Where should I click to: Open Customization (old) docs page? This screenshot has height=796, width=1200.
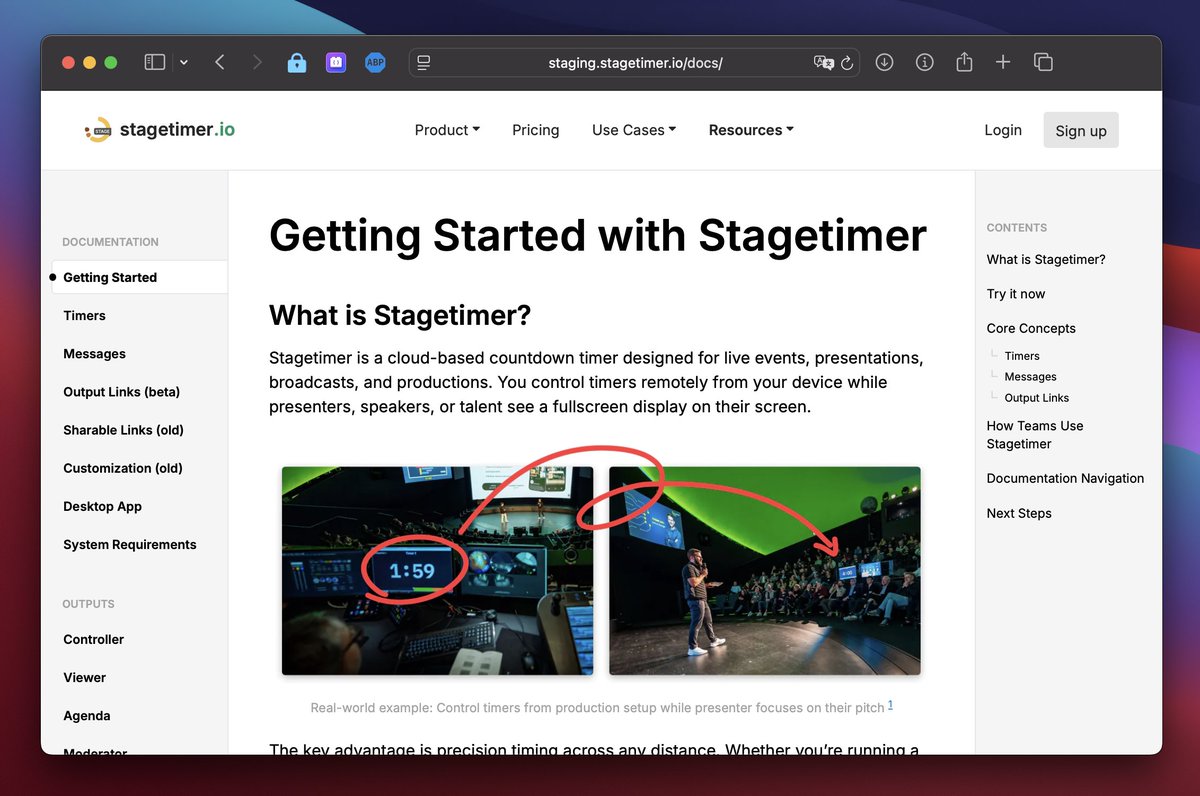pos(121,467)
